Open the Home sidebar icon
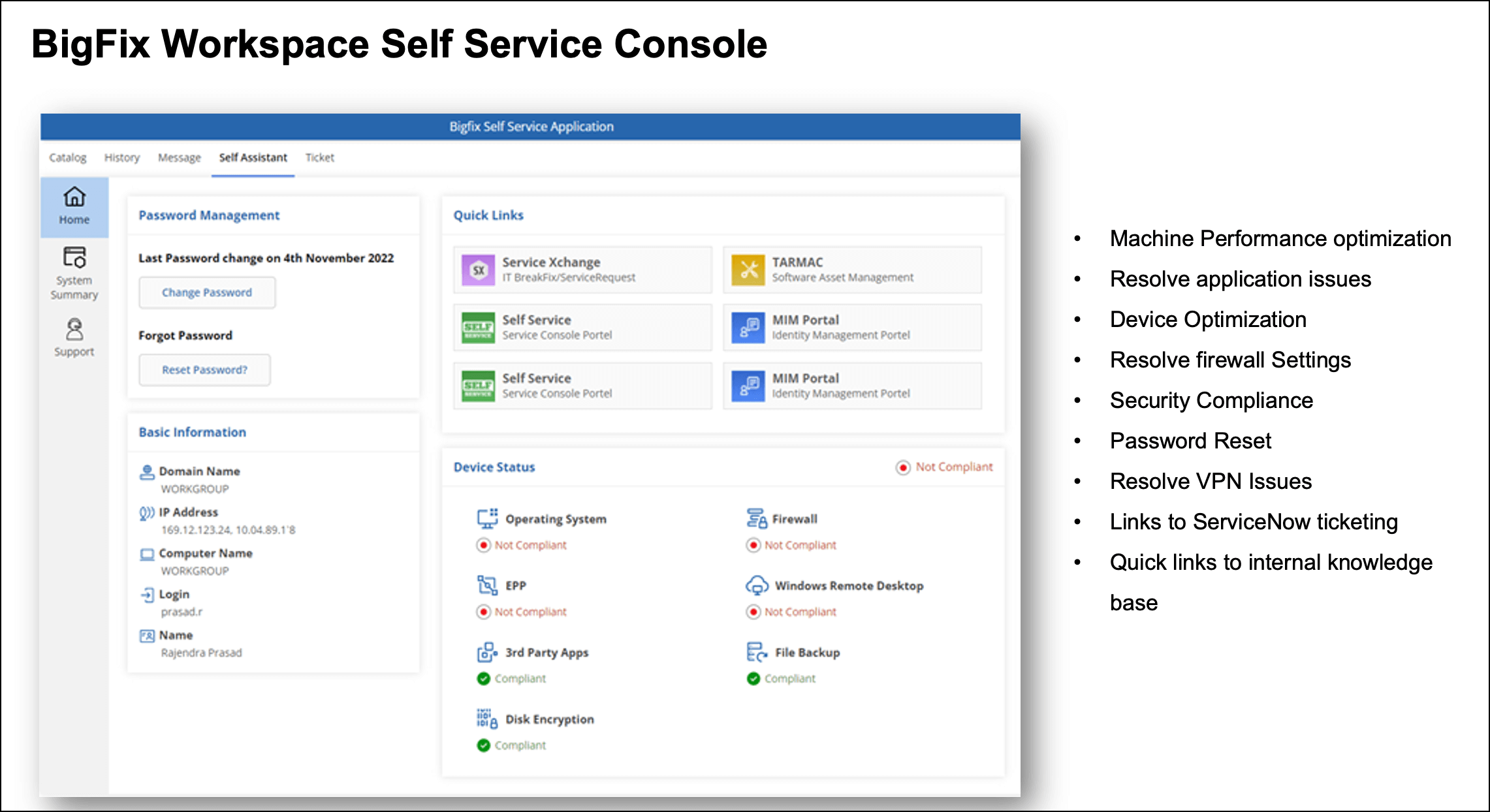 (x=74, y=206)
